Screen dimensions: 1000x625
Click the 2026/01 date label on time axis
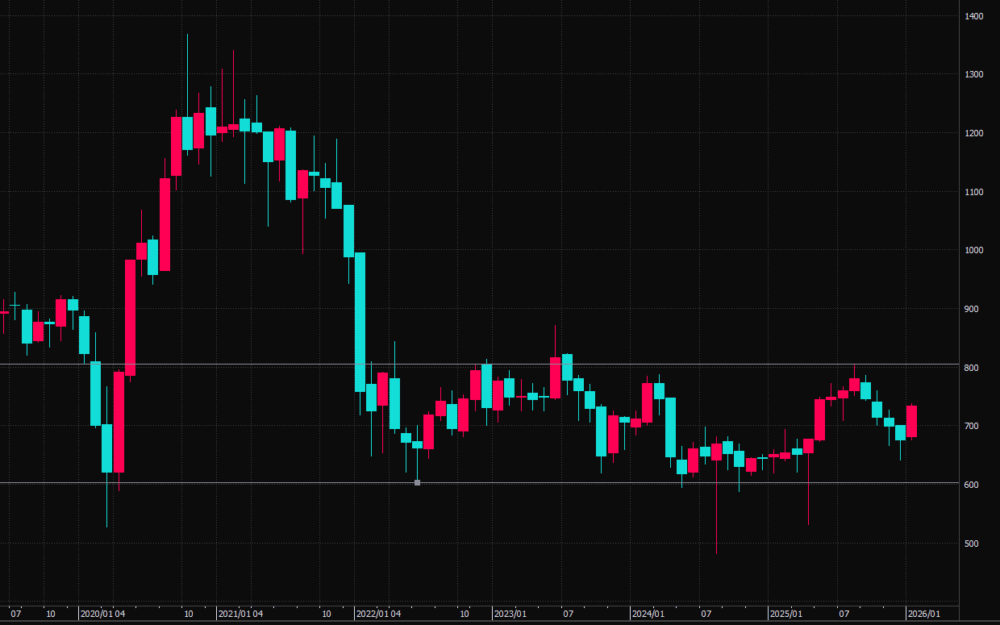point(922,613)
